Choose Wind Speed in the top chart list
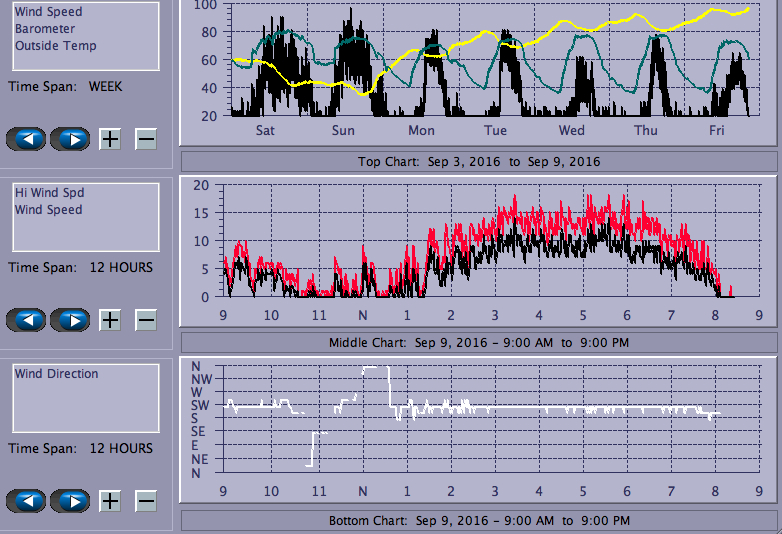This screenshot has height=534, width=782. click(48, 12)
